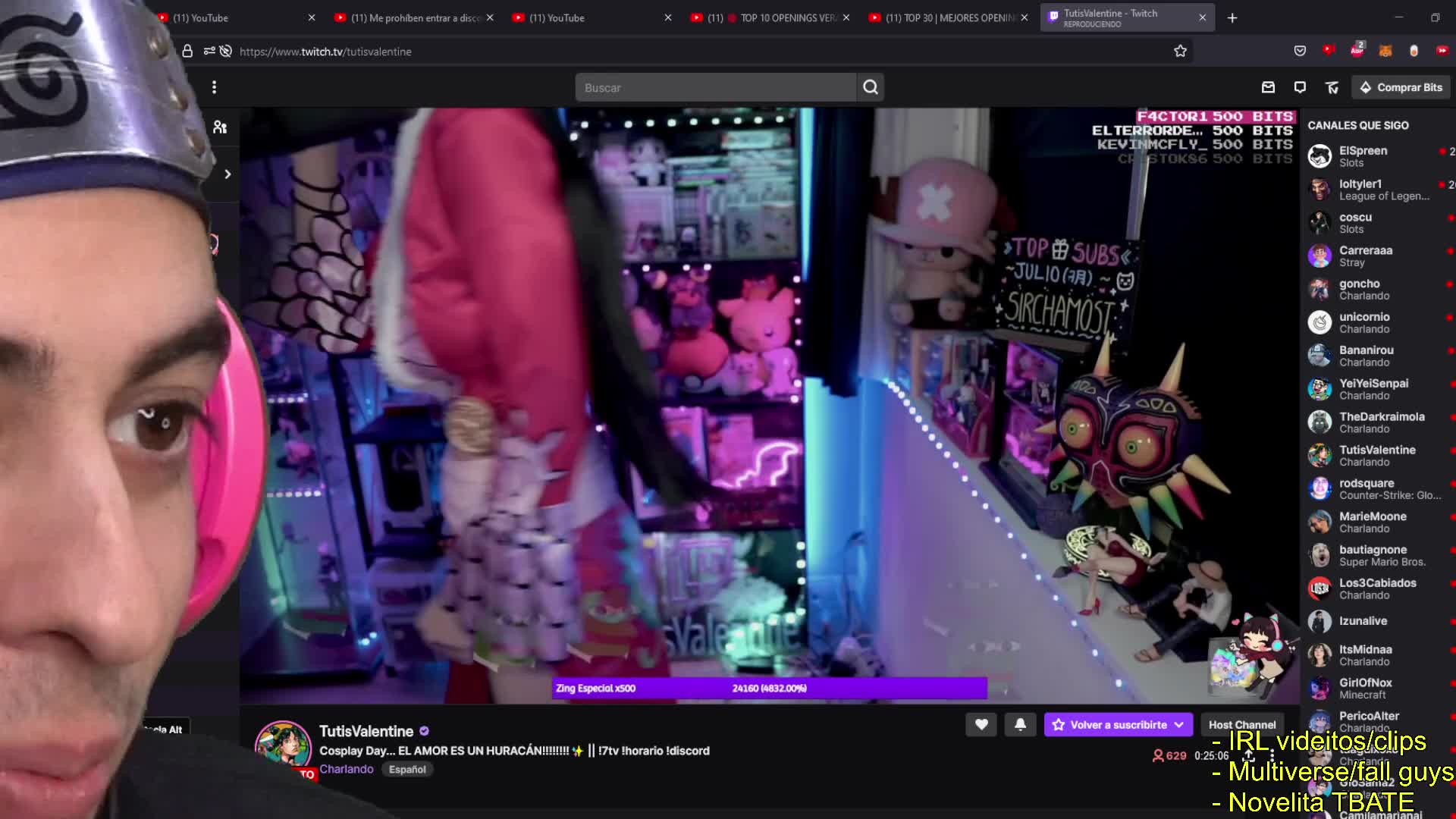
Task: Close the first YouTube tab
Action: click(x=312, y=17)
